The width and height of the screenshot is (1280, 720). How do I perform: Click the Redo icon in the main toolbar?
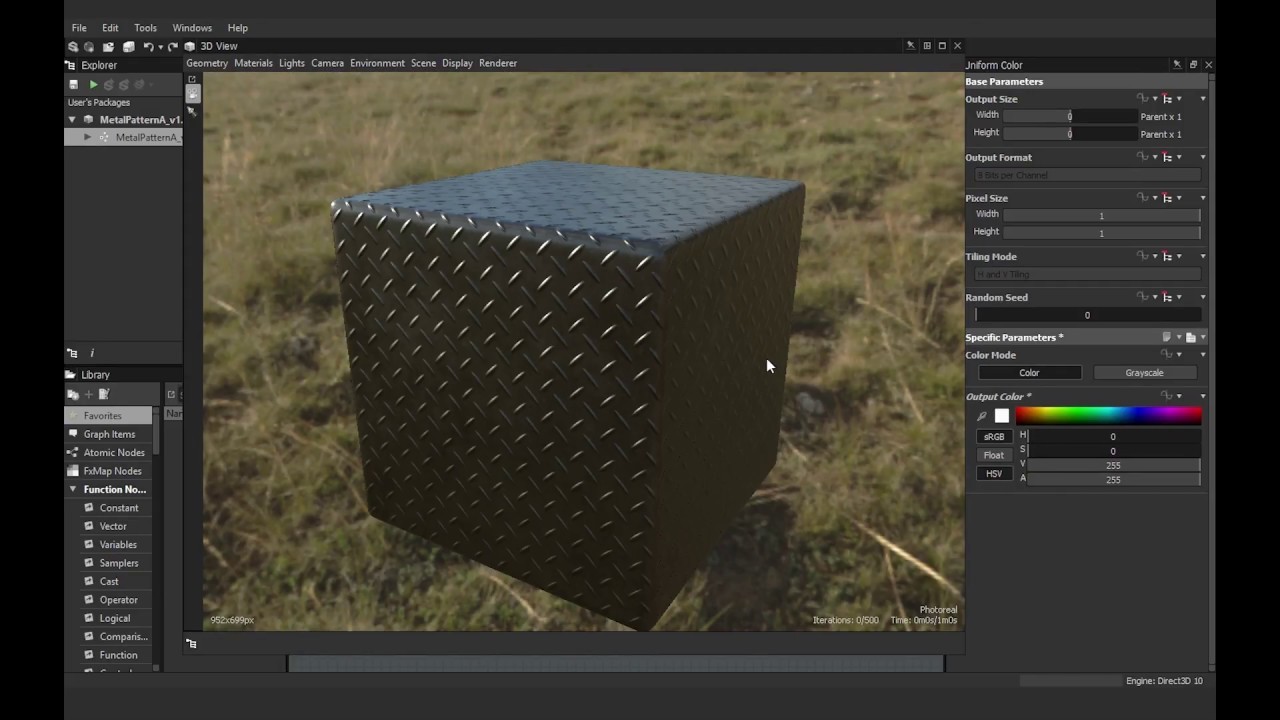[x=171, y=46]
